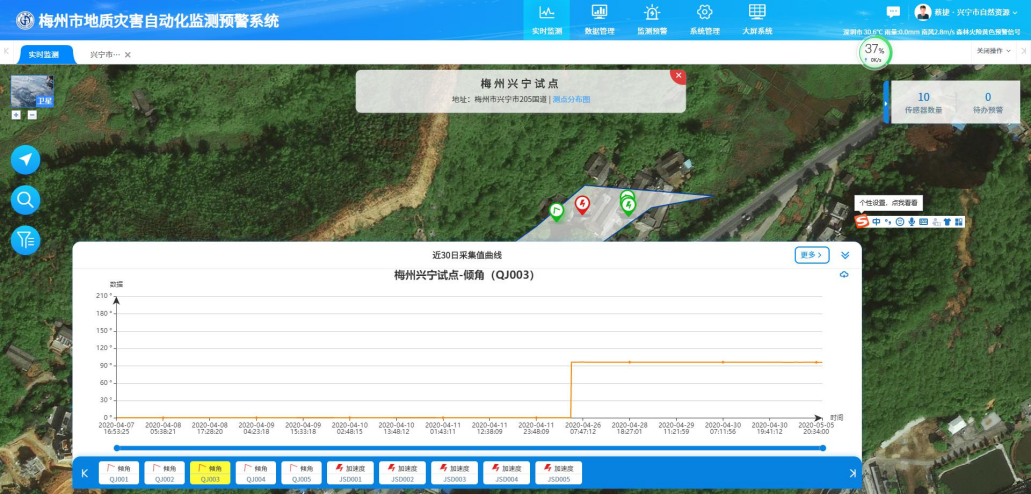Click the 更多 button in chart panel
The image size is (1031, 494).
click(x=812, y=255)
